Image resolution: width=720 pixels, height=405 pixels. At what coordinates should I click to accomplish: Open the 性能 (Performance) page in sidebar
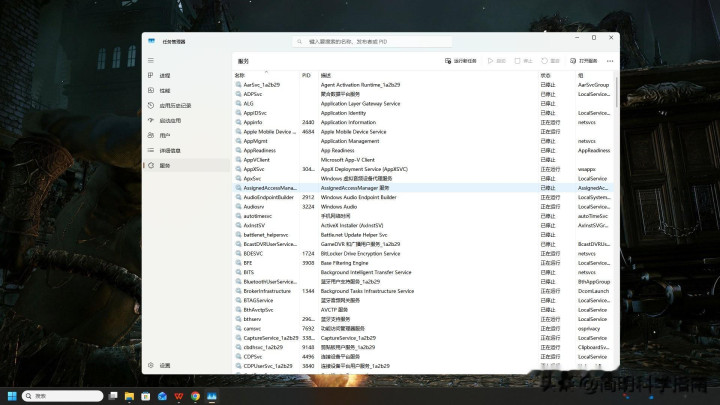pyautogui.click(x=164, y=91)
